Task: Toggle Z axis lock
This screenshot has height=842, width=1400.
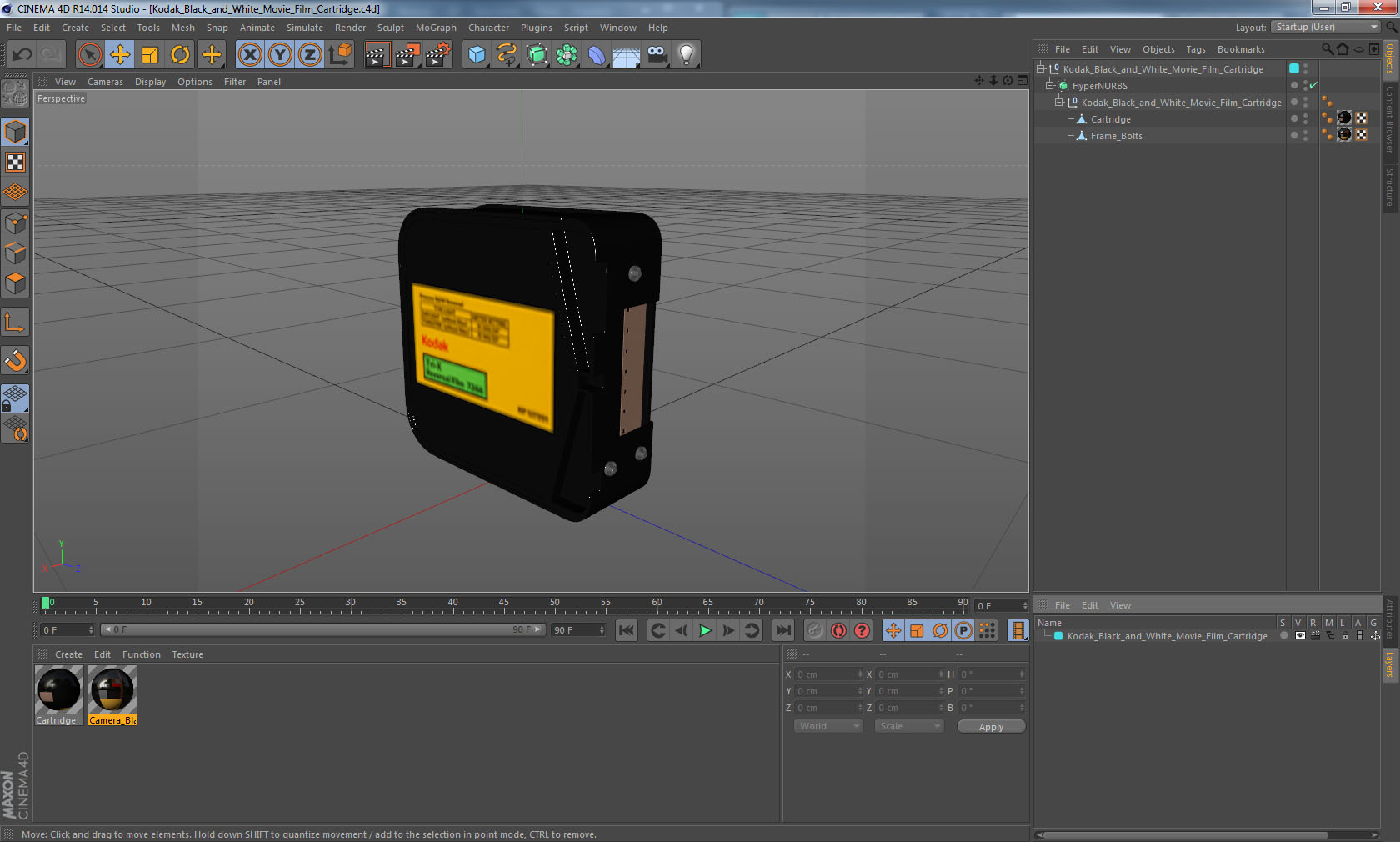Action: [x=310, y=55]
